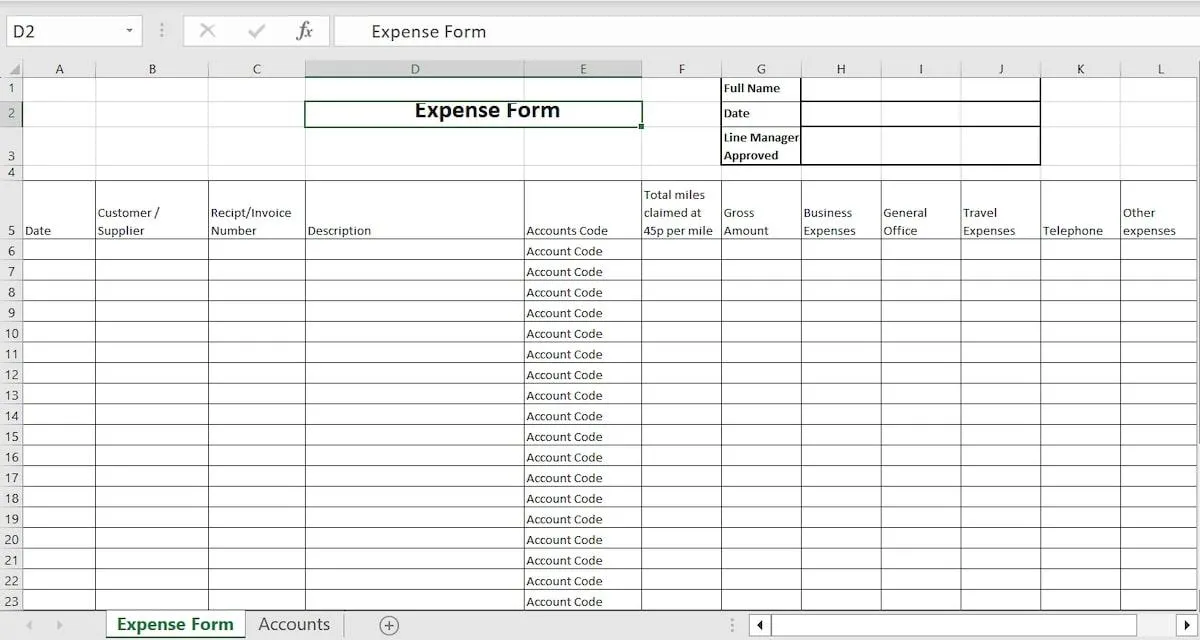Viewport: 1200px width, 640px height.
Task: Click the 'General Office' header cell
Action: tap(921, 210)
